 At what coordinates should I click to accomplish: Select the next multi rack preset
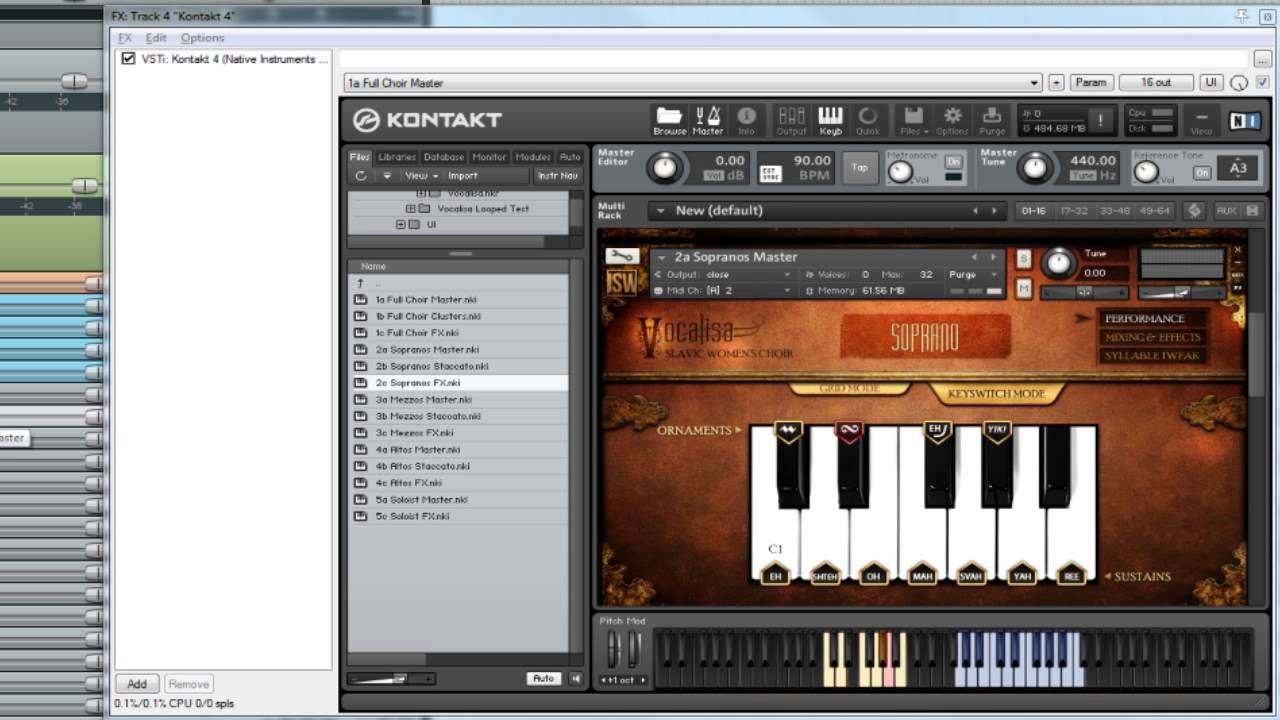pyautogui.click(x=994, y=211)
